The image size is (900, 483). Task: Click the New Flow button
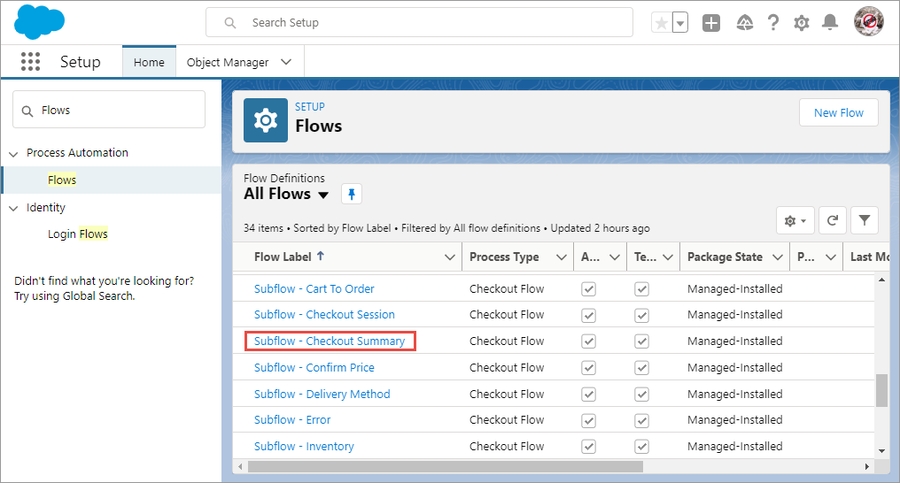[838, 113]
